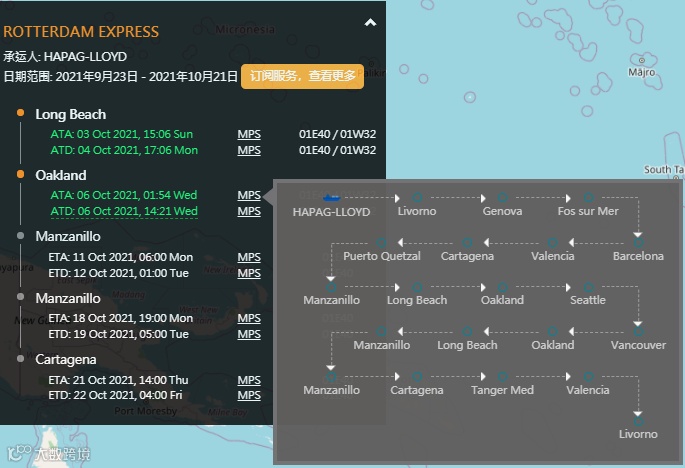Viewport: 685px width, 468px height.
Task: Click the orange subscribe service button
Action: pyautogui.click(x=302, y=76)
